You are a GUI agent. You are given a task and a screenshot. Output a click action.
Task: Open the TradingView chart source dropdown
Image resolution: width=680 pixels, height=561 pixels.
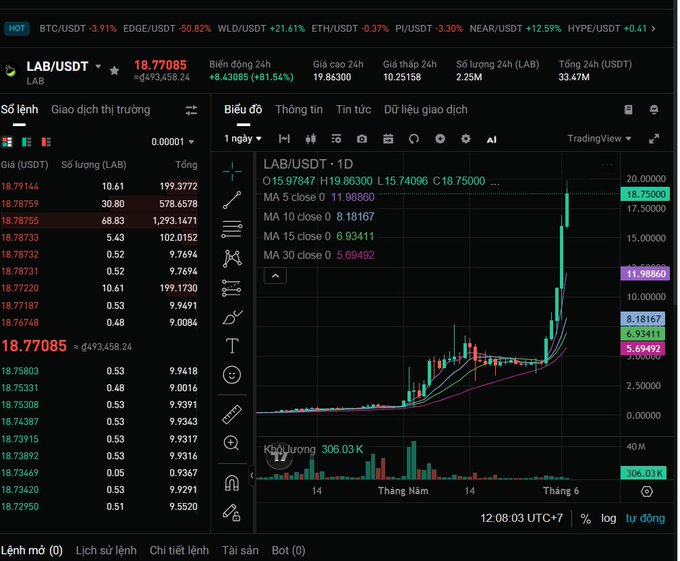coord(599,139)
